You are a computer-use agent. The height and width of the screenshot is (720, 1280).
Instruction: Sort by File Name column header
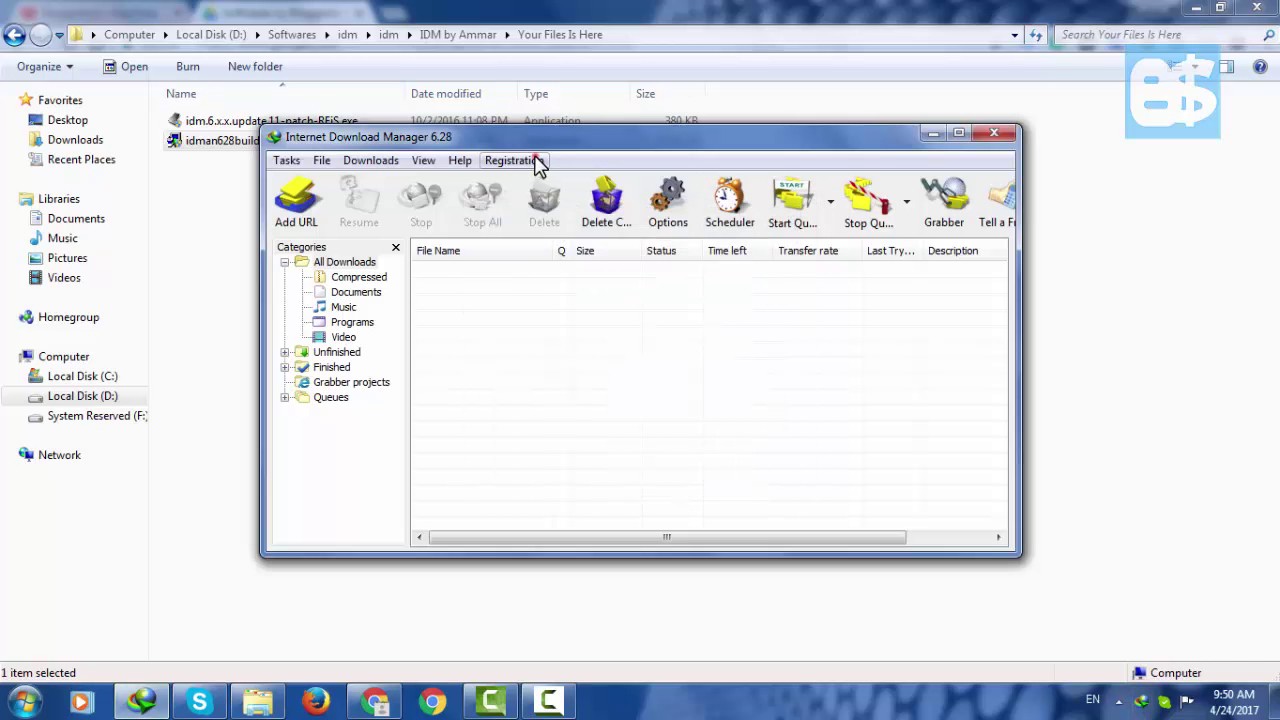(x=482, y=251)
